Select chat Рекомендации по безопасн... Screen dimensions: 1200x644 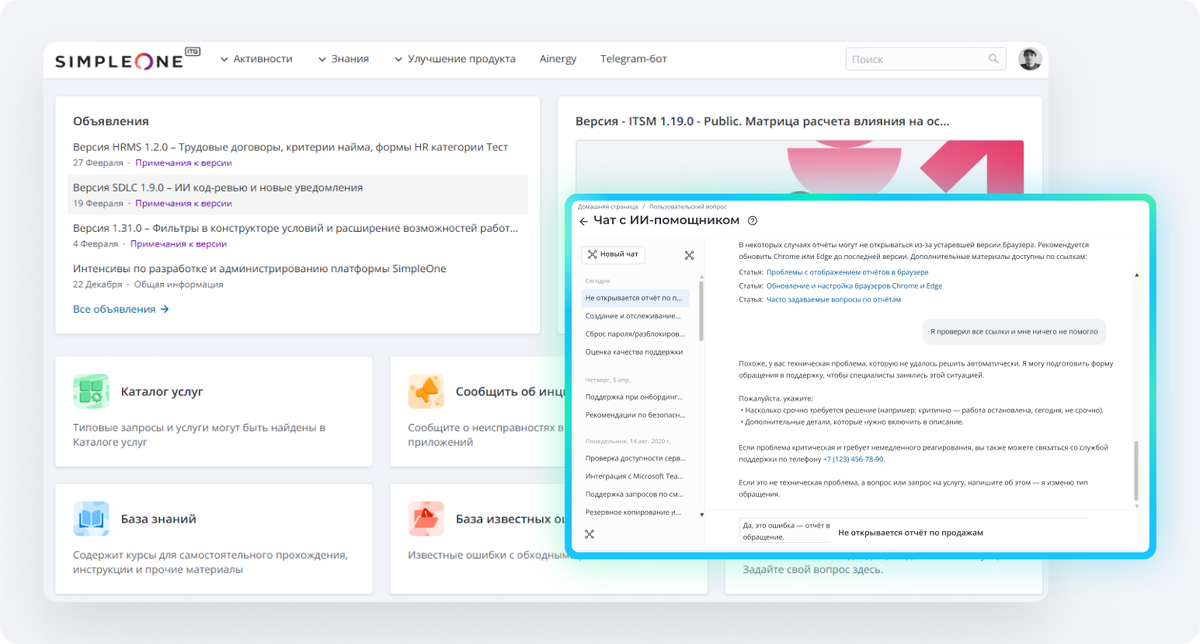(x=635, y=415)
